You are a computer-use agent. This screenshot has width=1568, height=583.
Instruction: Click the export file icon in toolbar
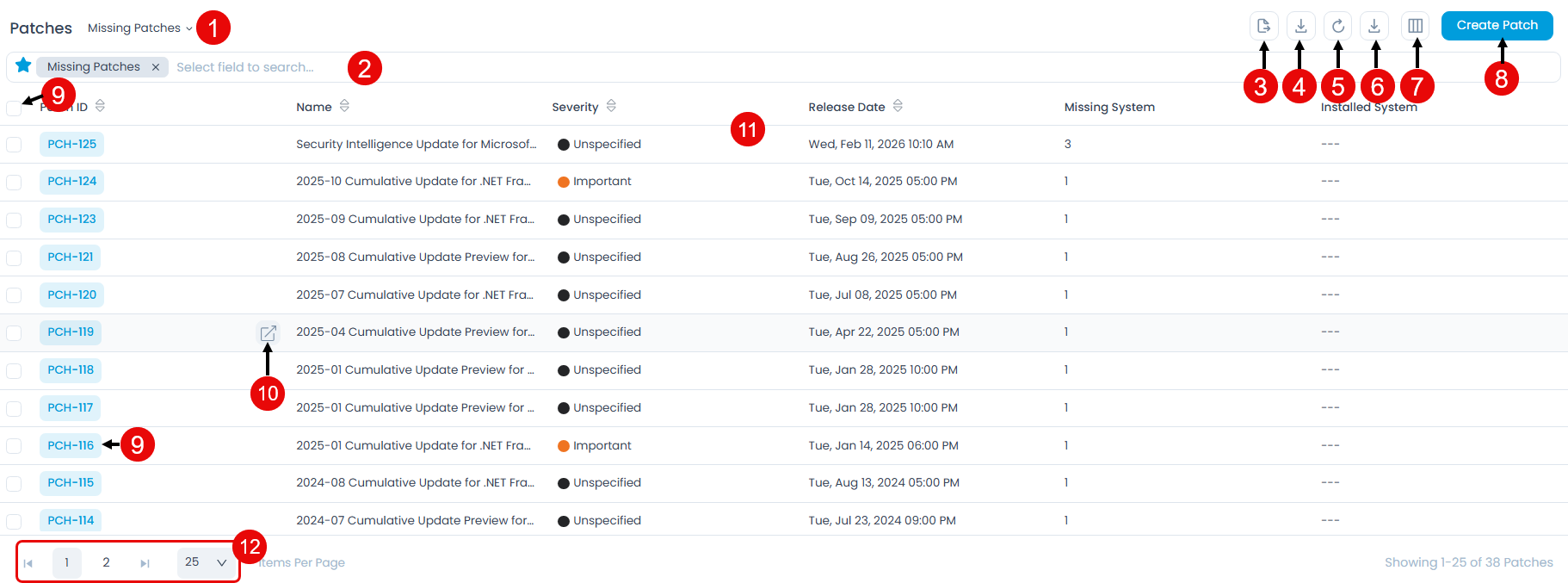(x=1263, y=26)
